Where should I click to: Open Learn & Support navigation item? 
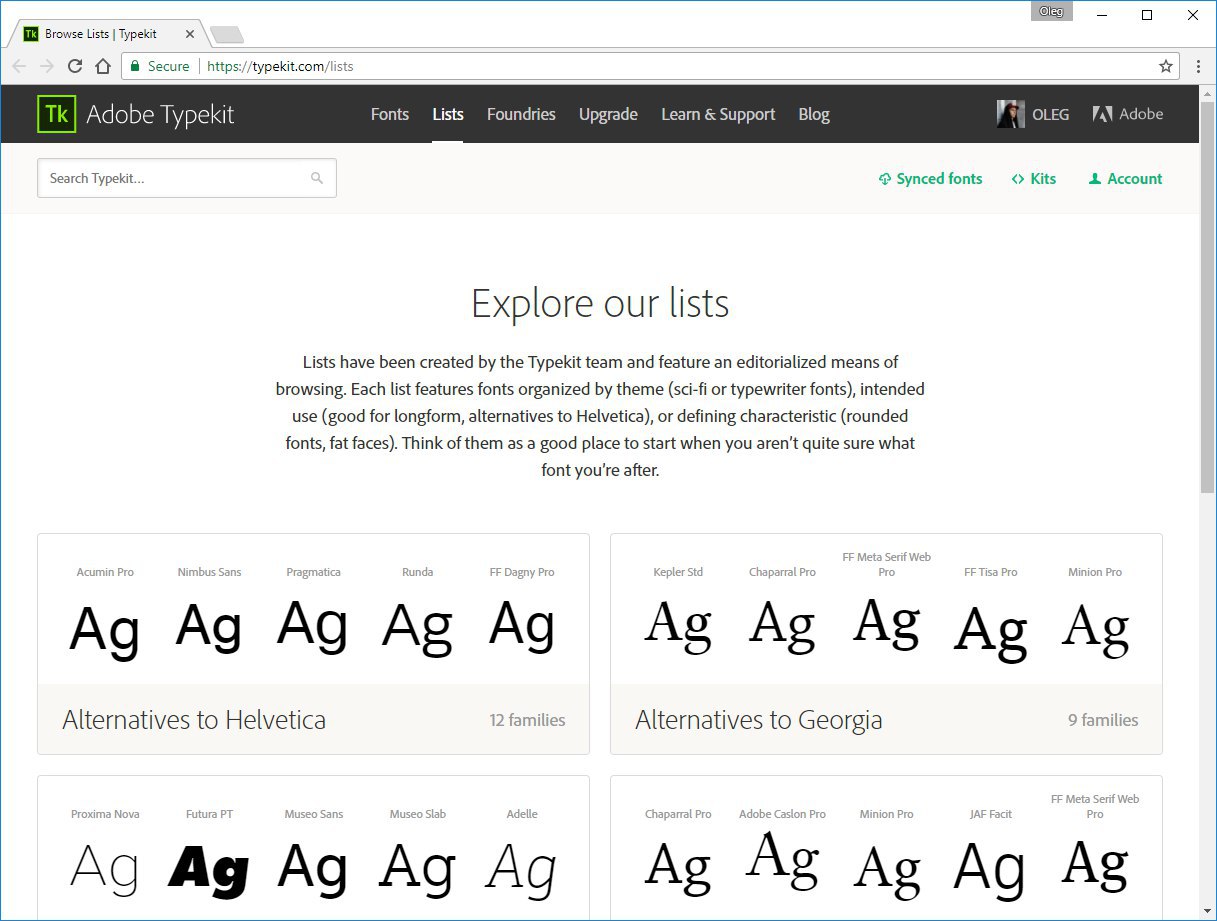coord(718,114)
